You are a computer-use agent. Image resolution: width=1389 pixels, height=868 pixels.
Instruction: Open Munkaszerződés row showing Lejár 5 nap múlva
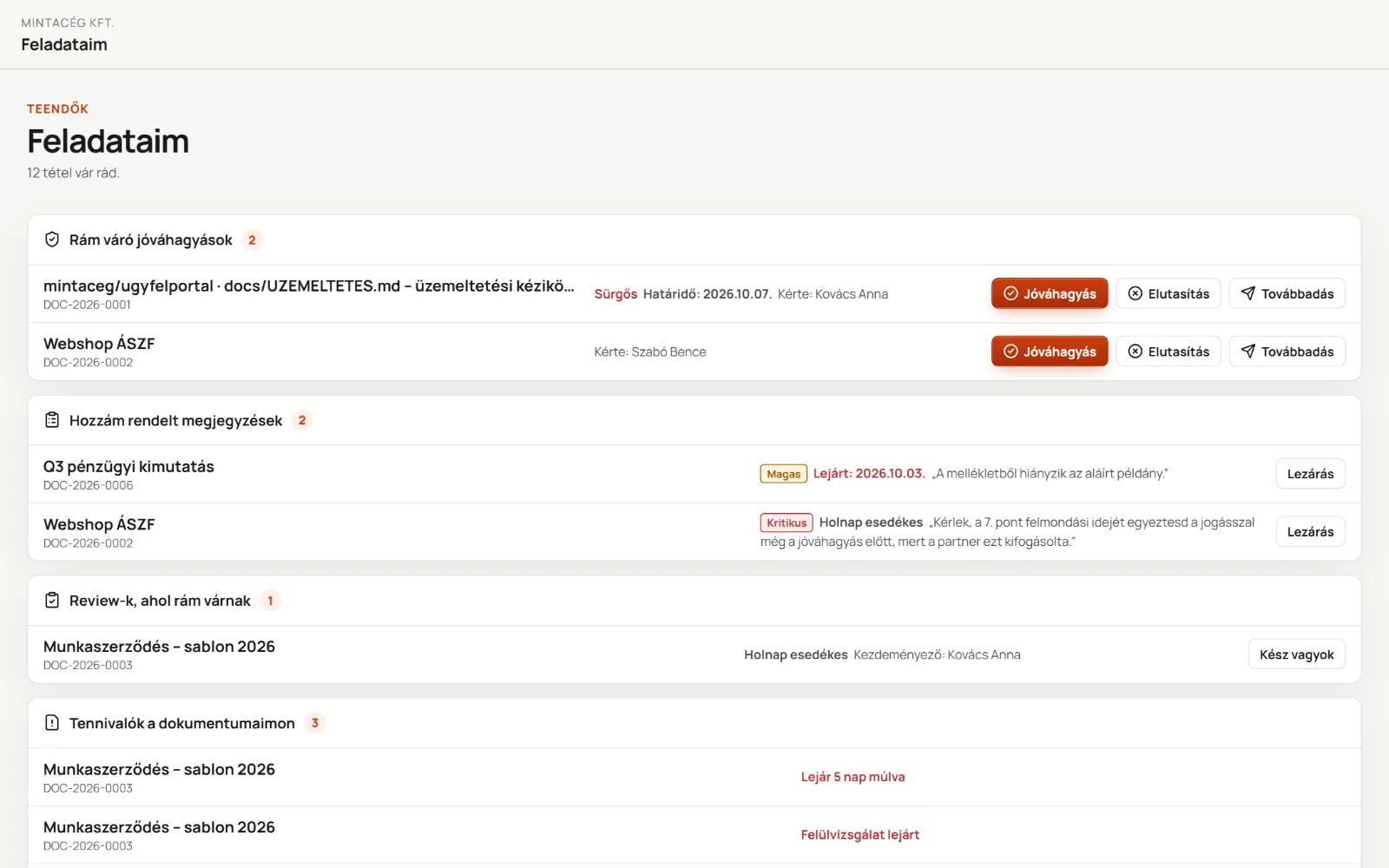click(x=159, y=769)
